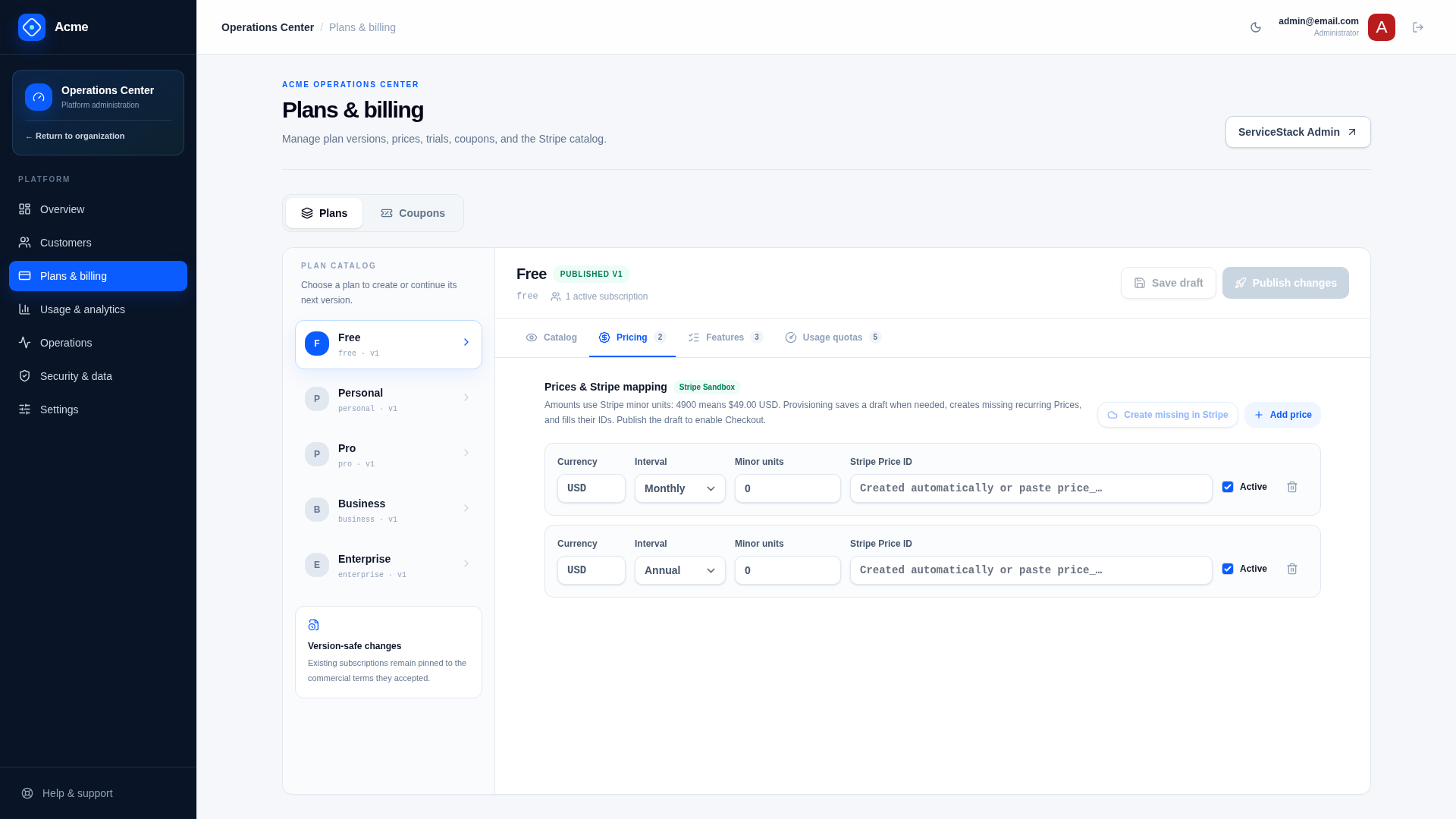Click the Operations Center gauge icon
Image resolution: width=1456 pixels, height=819 pixels.
tap(39, 97)
